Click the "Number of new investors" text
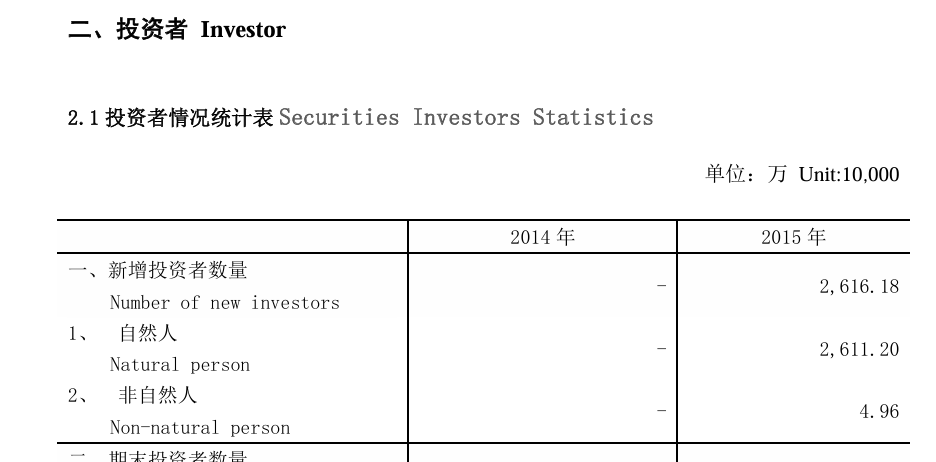The image size is (936, 462). (224, 302)
